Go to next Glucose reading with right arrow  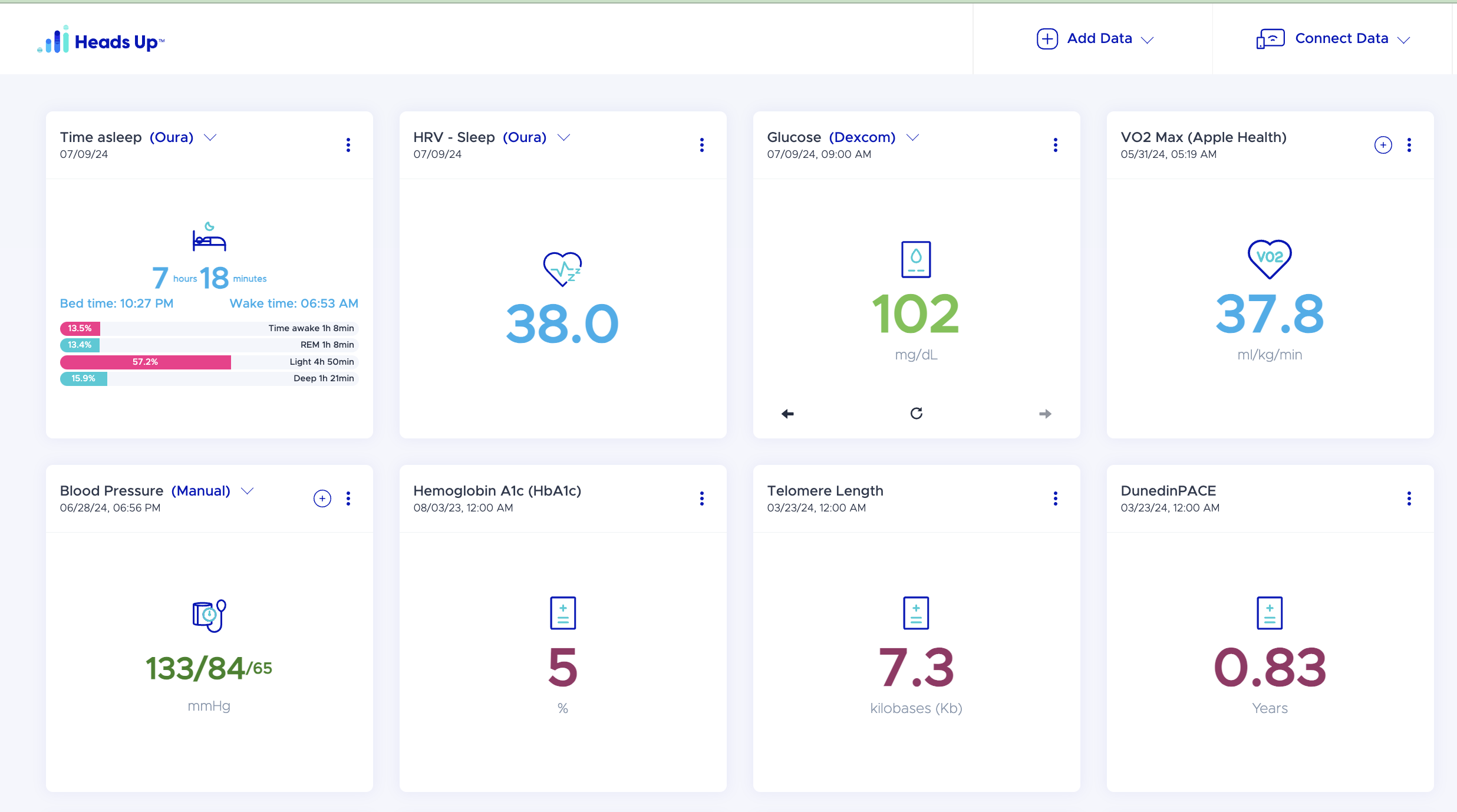[x=1045, y=414]
